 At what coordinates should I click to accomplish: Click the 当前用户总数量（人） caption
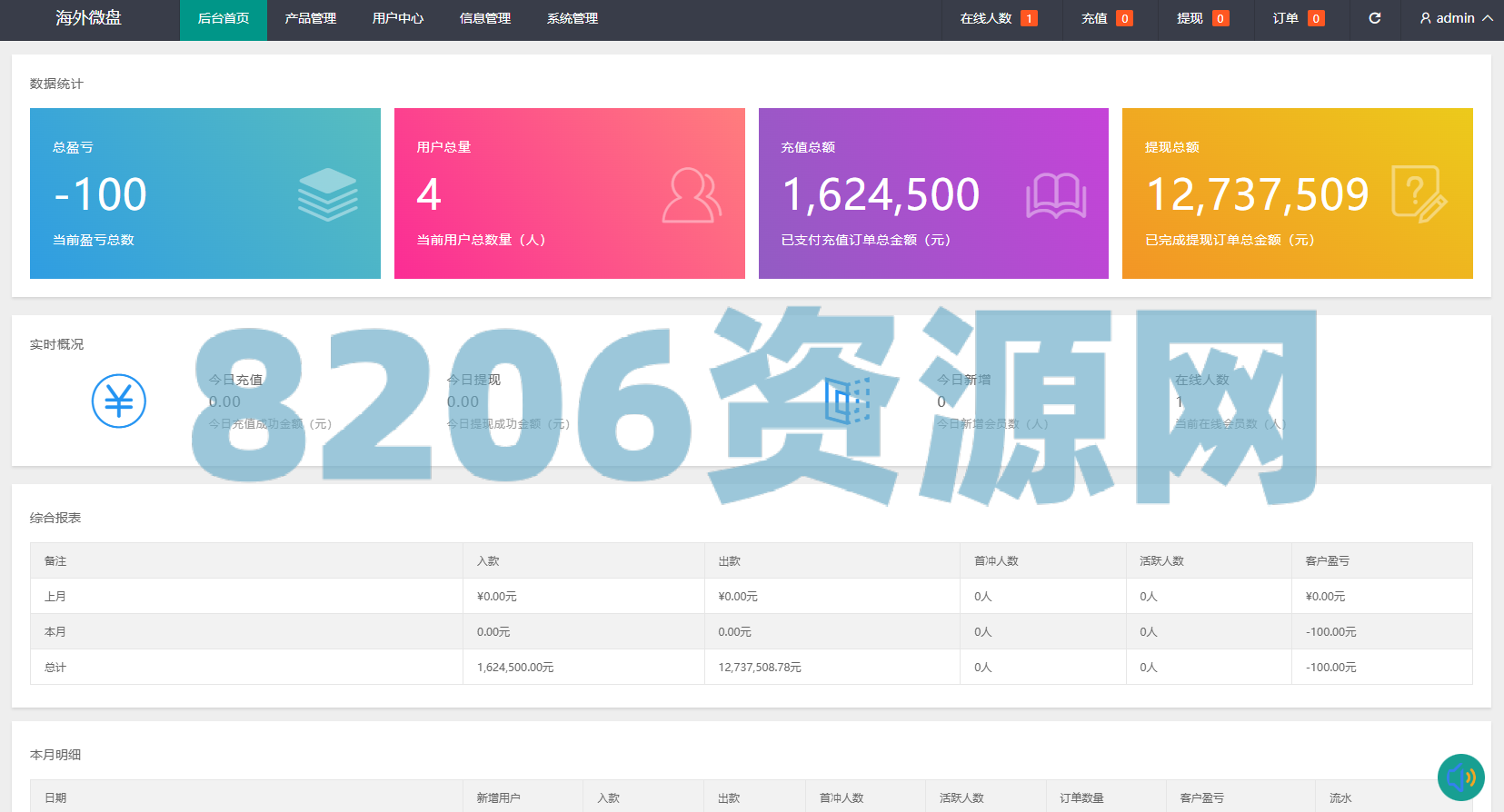[482, 240]
